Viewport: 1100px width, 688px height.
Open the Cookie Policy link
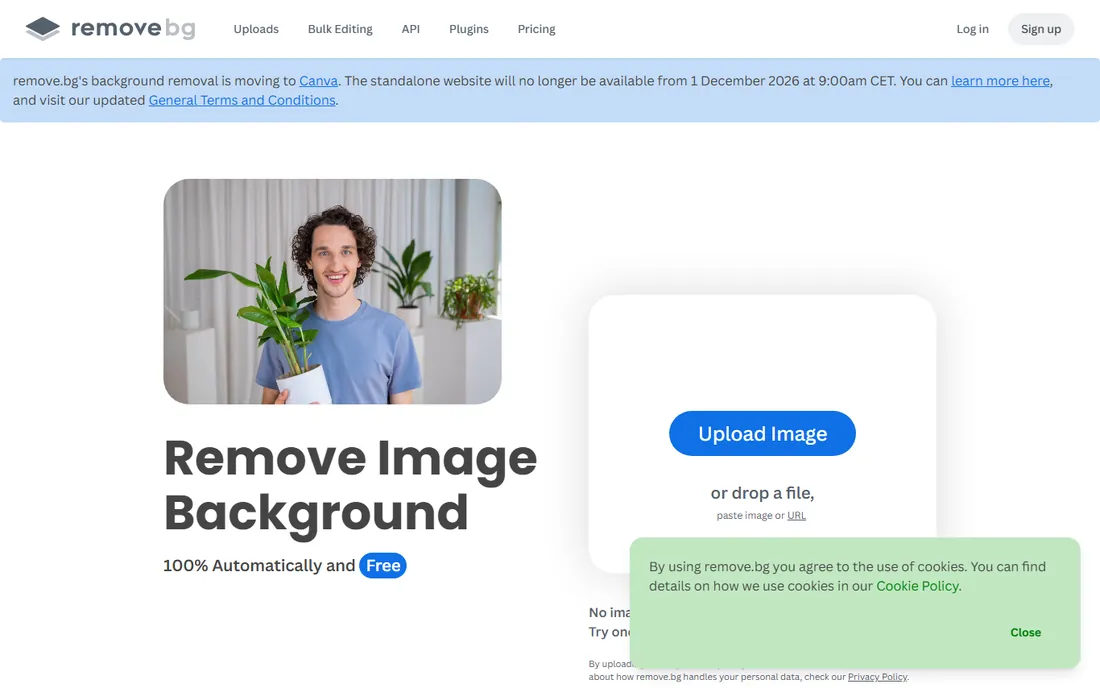coord(918,586)
